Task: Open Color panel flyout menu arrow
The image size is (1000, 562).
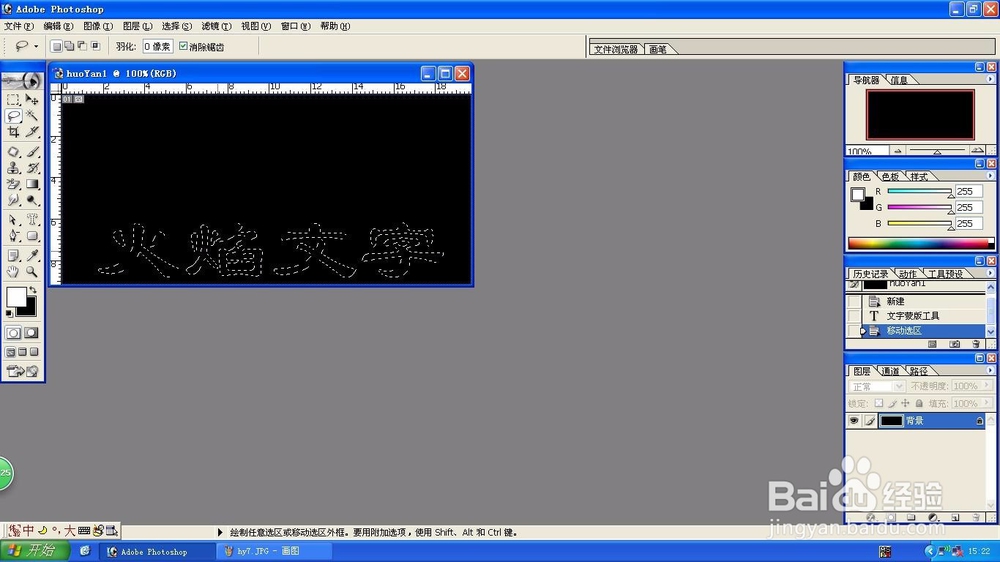Action: click(x=990, y=175)
